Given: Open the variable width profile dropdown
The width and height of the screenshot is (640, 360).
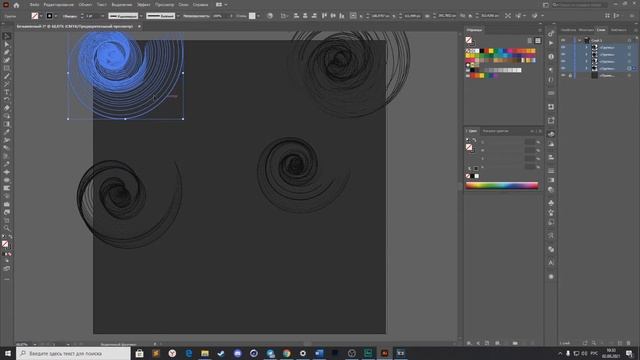Looking at the screenshot, I should pyautogui.click(x=141, y=16).
